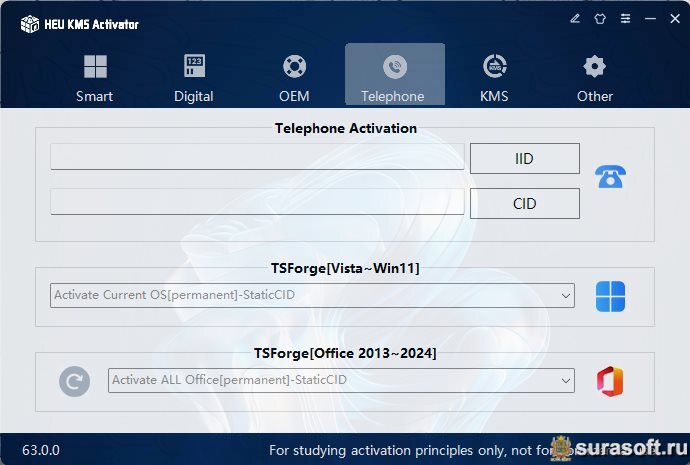The height and width of the screenshot is (465, 690).
Task: Focus the CID input field
Action: (x=257, y=202)
